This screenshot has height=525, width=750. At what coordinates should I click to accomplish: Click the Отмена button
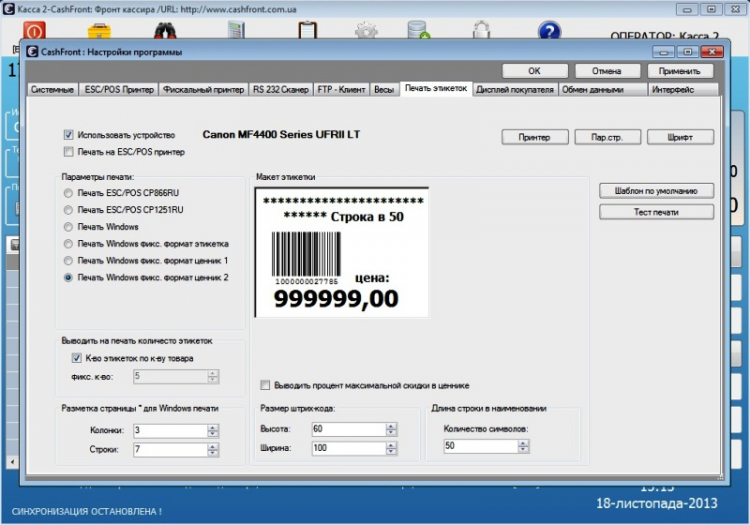pos(607,71)
